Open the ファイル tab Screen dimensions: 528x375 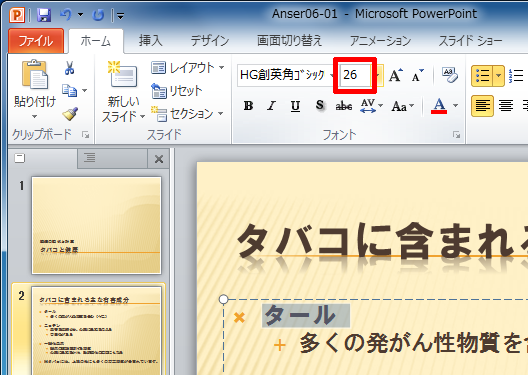[x=36, y=41]
